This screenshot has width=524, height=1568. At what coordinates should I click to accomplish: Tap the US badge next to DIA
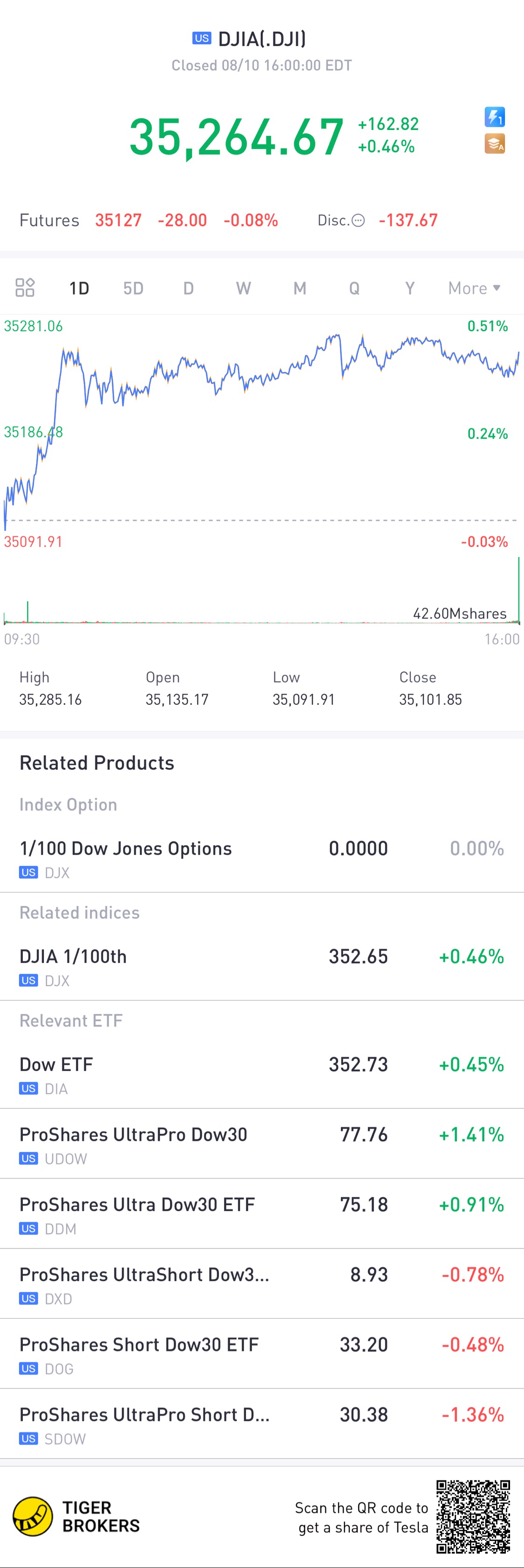pos(28,1088)
